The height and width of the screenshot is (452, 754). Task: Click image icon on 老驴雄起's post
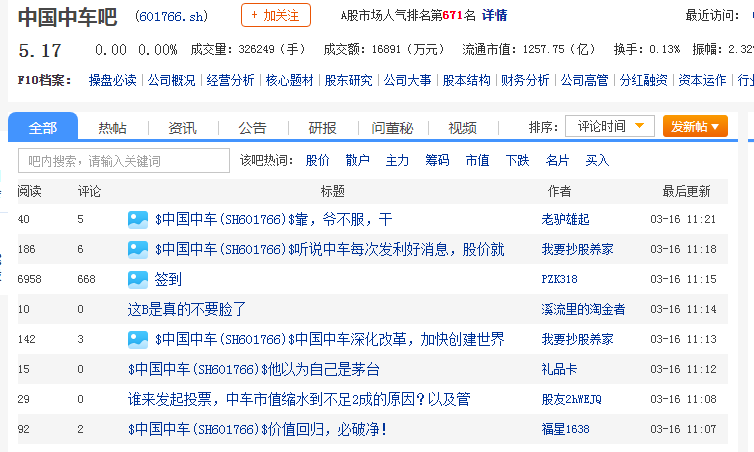point(138,220)
